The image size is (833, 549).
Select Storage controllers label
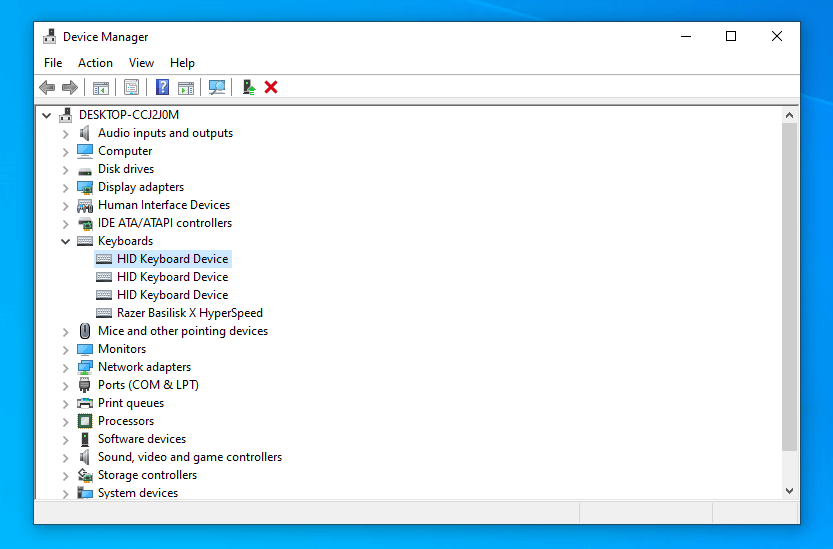click(x=147, y=475)
